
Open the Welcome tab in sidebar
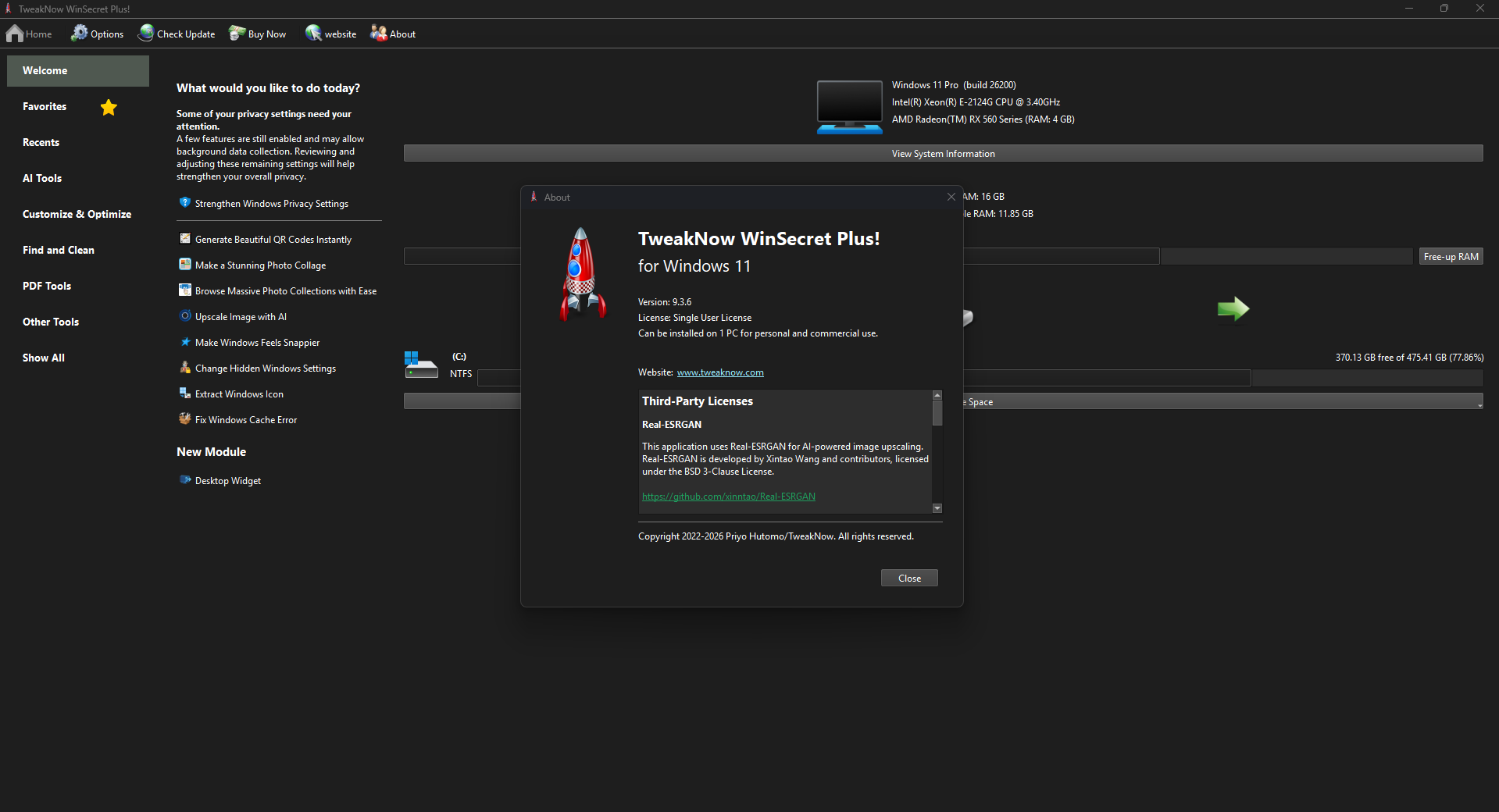(78, 71)
